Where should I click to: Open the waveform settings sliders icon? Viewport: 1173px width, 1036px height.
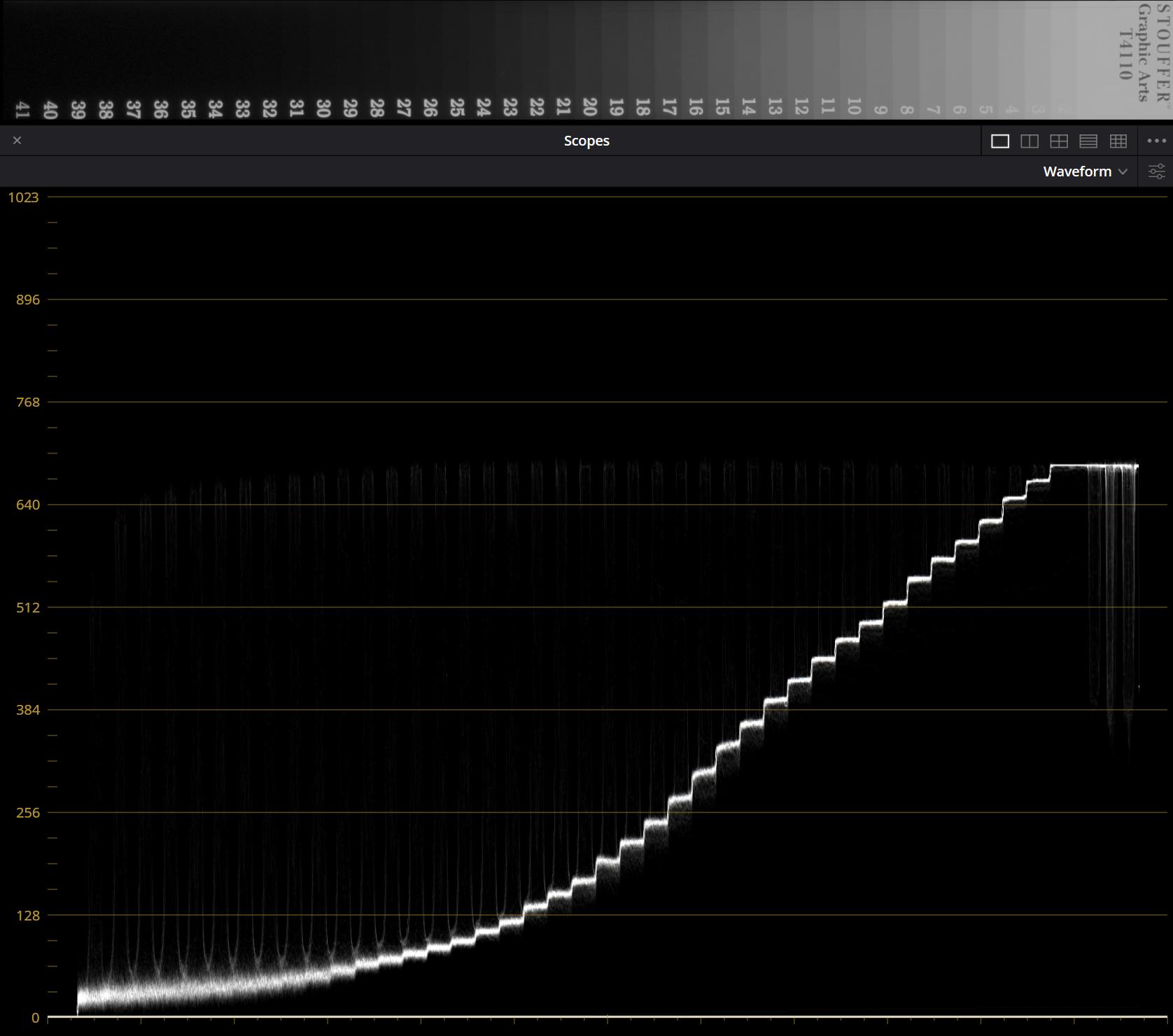[1156, 171]
